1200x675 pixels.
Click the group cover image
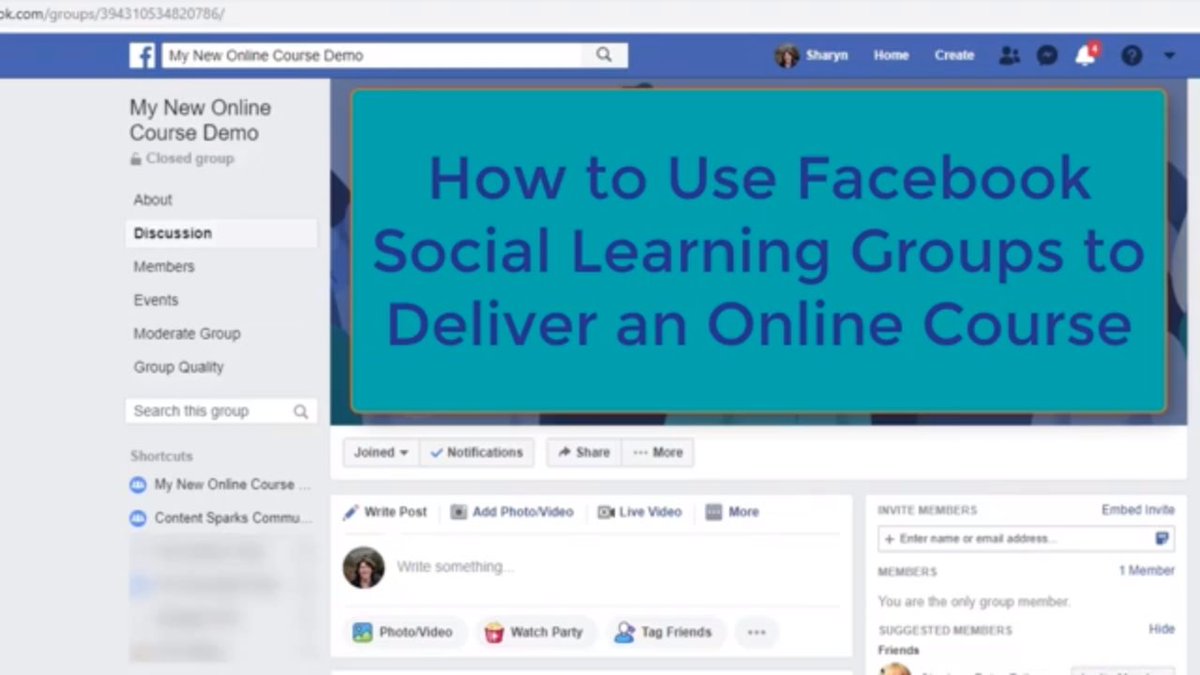tap(759, 251)
